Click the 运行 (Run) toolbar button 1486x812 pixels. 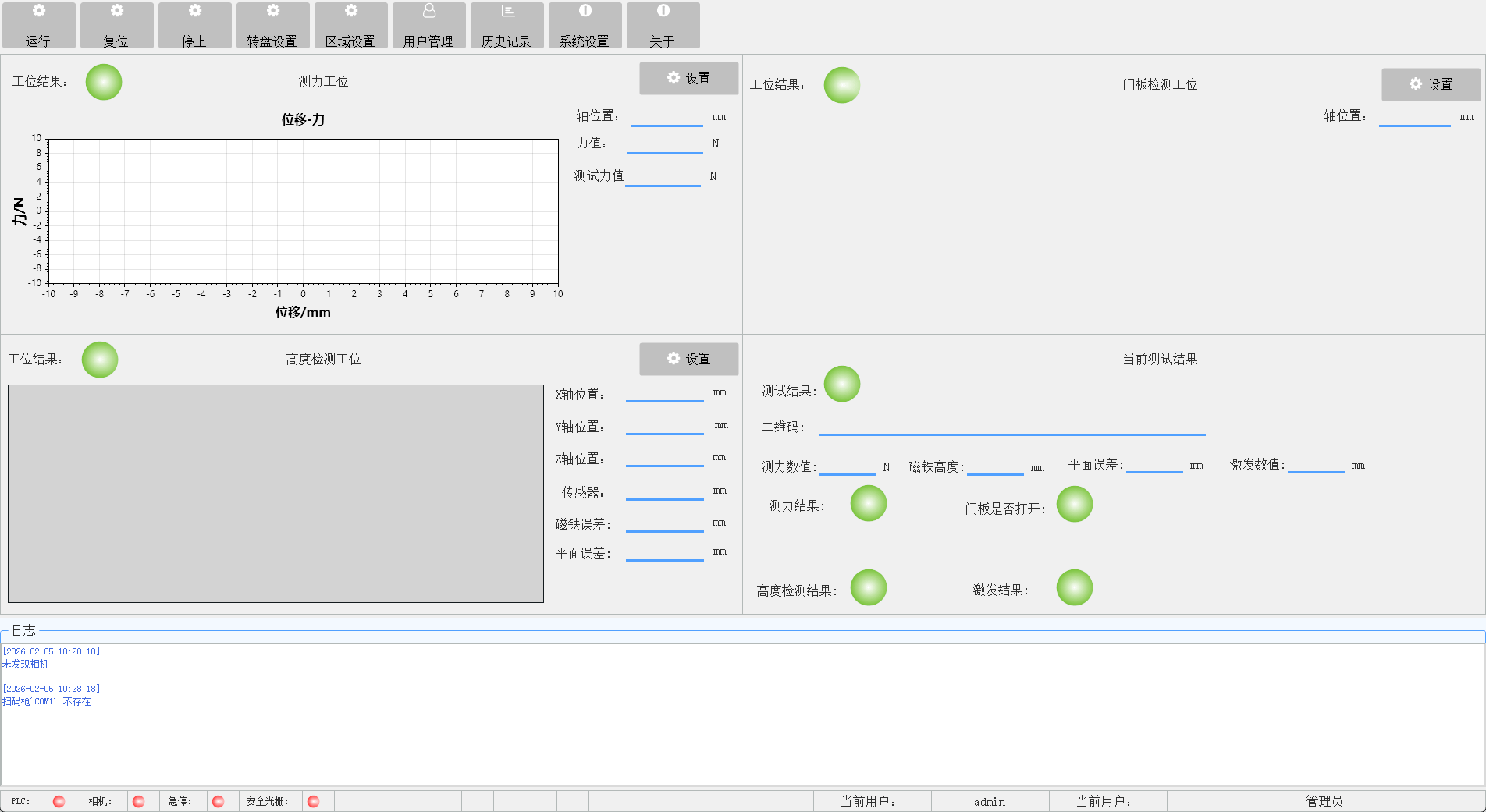tap(38, 26)
